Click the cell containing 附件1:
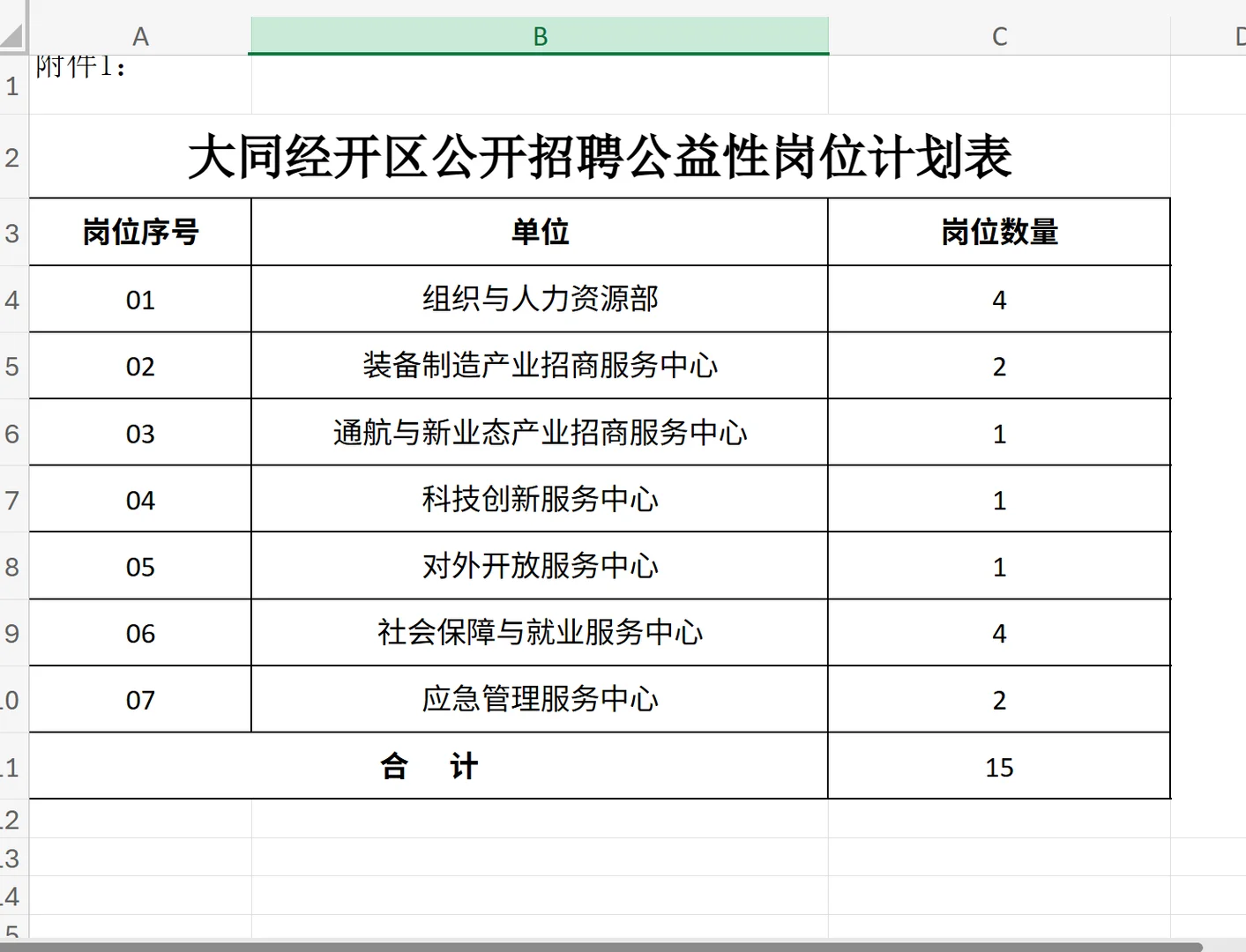The width and height of the screenshot is (1246, 952). tap(140, 85)
